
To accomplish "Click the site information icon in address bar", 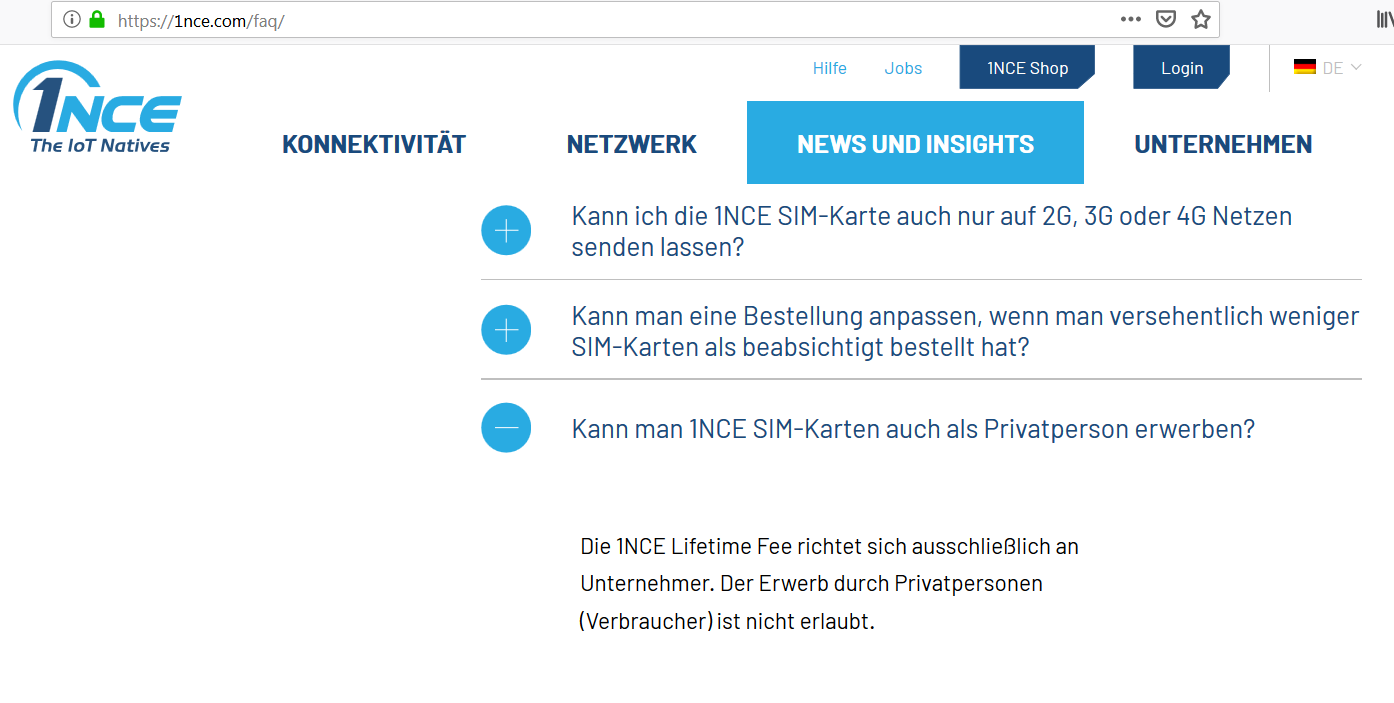I will coord(72,19).
